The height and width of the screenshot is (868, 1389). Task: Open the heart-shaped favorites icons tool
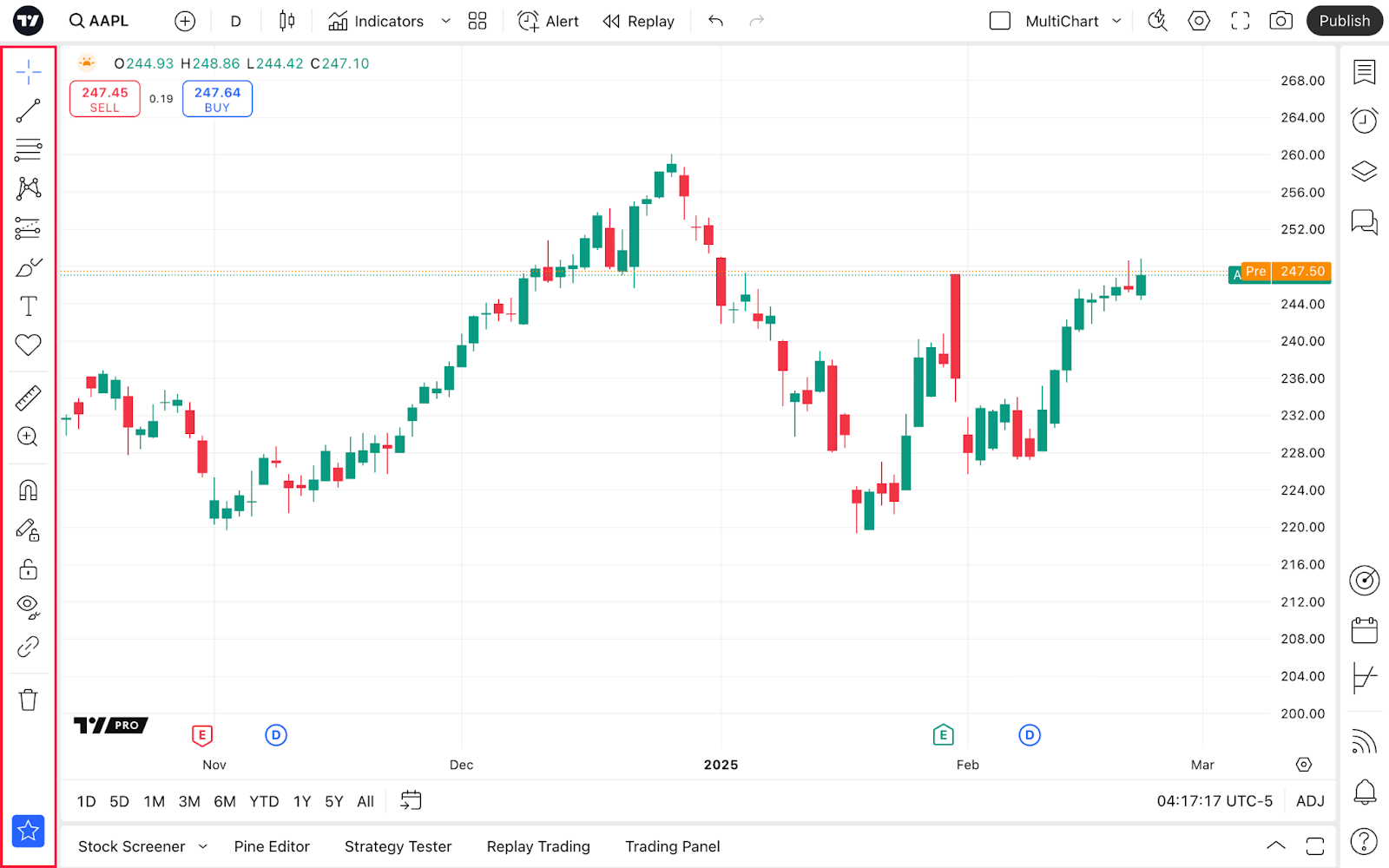point(28,345)
